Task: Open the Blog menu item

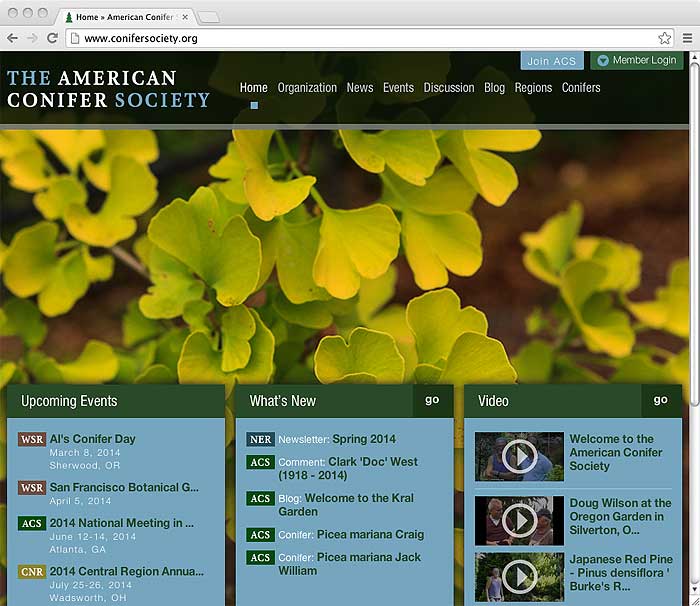Action: pyautogui.click(x=494, y=88)
